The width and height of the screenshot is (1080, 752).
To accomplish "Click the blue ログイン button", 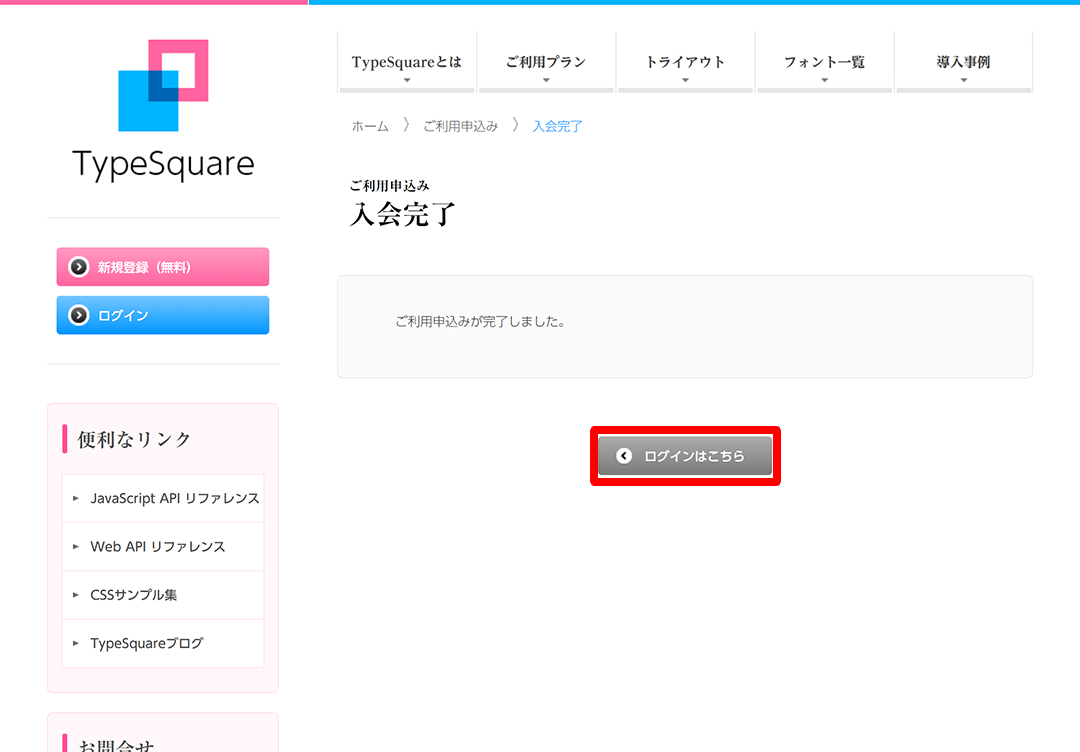I will point(163,315).
